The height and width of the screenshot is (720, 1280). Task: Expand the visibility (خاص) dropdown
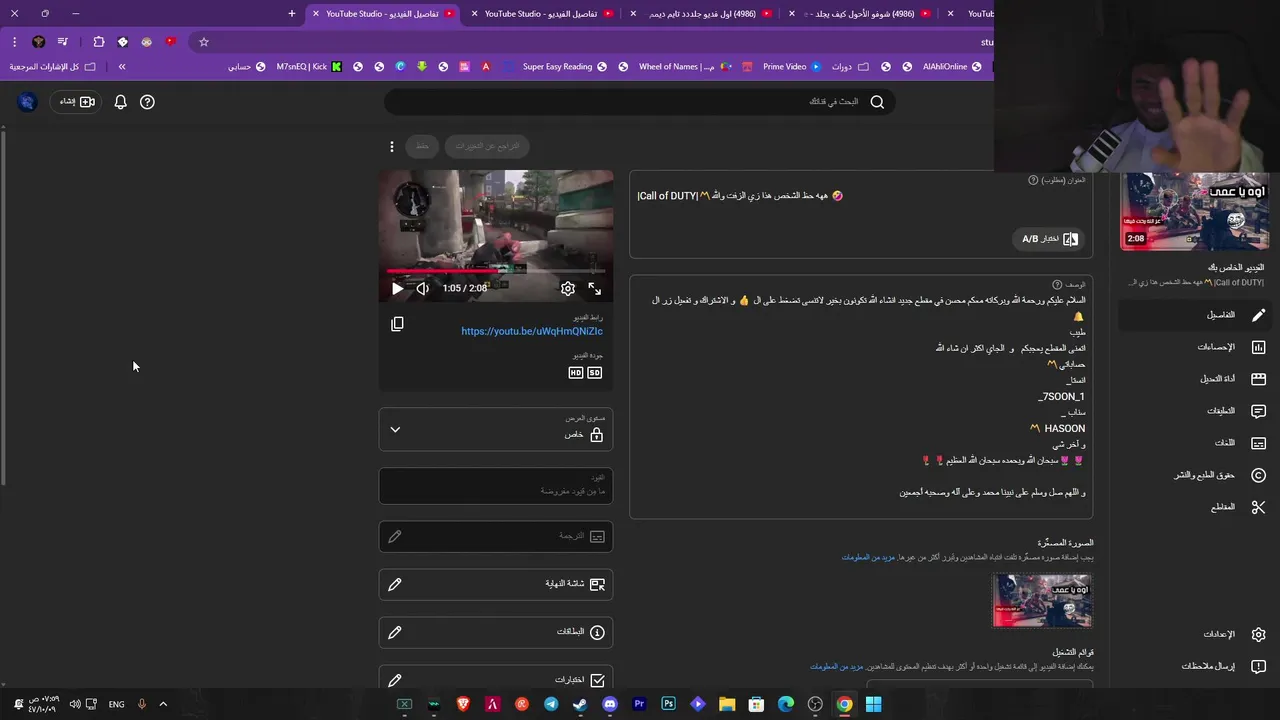496,429
